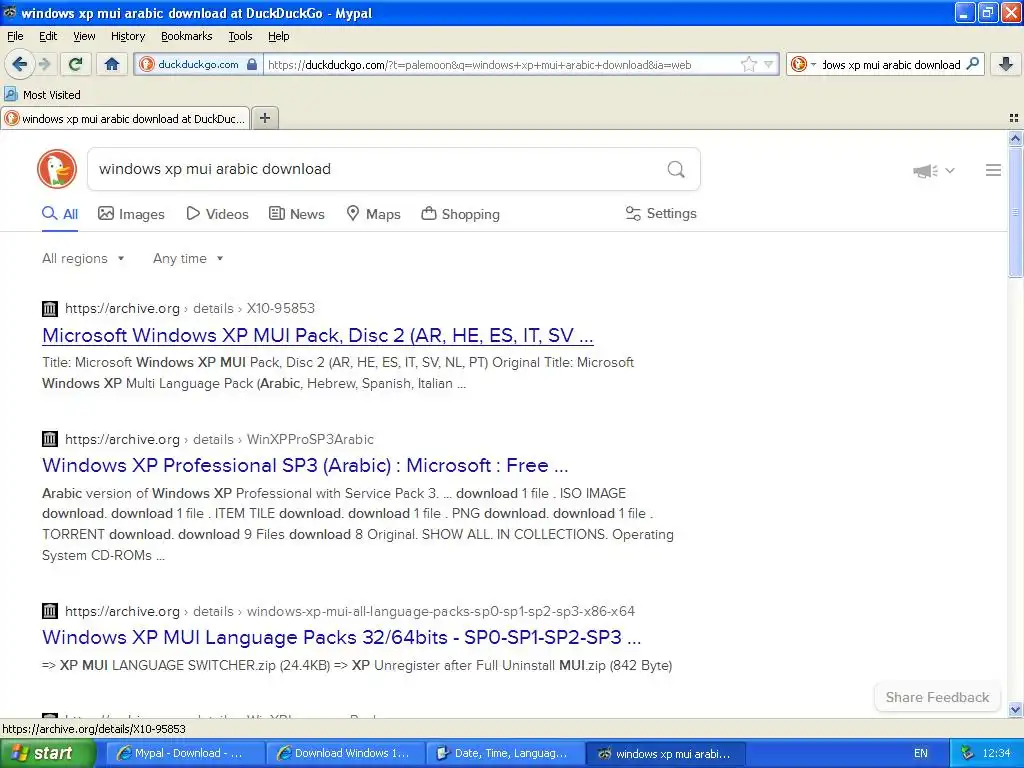Click the vertical scrollbar thumb
The width and height of the screenshot is (1024, 768).
tap(1015, 212)
